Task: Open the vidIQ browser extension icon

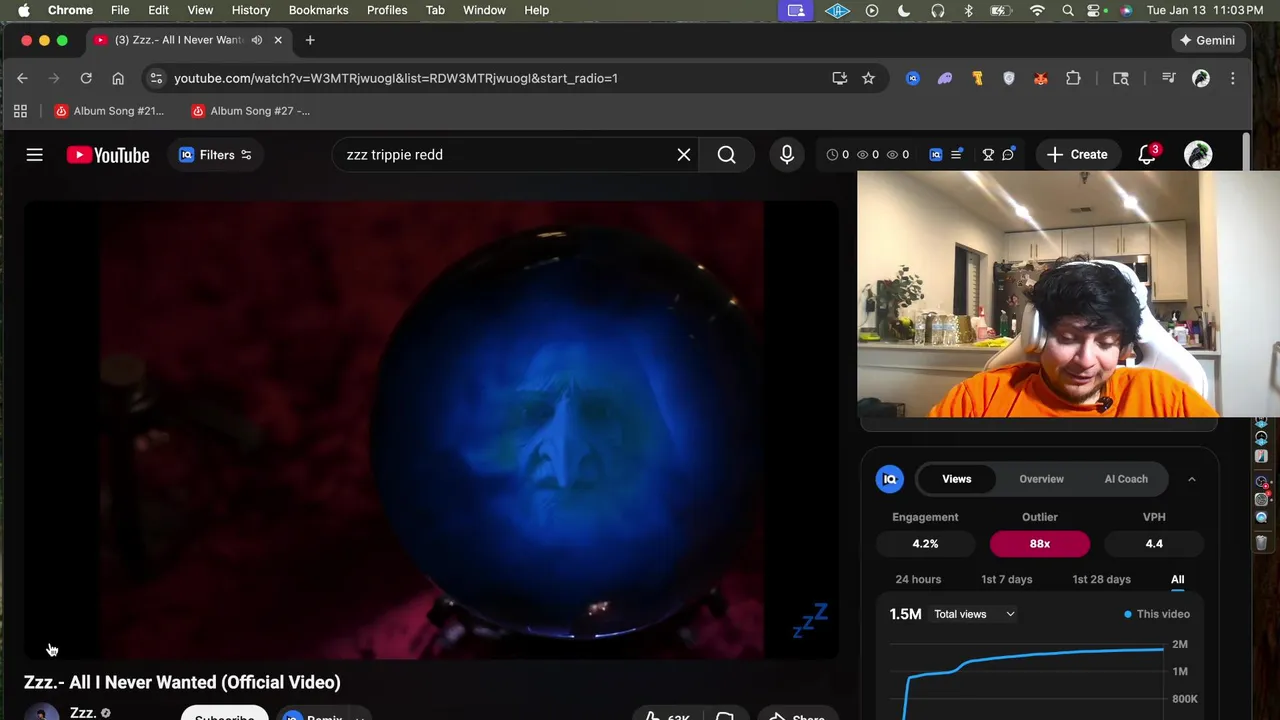Action: click(x=913, y=78)
